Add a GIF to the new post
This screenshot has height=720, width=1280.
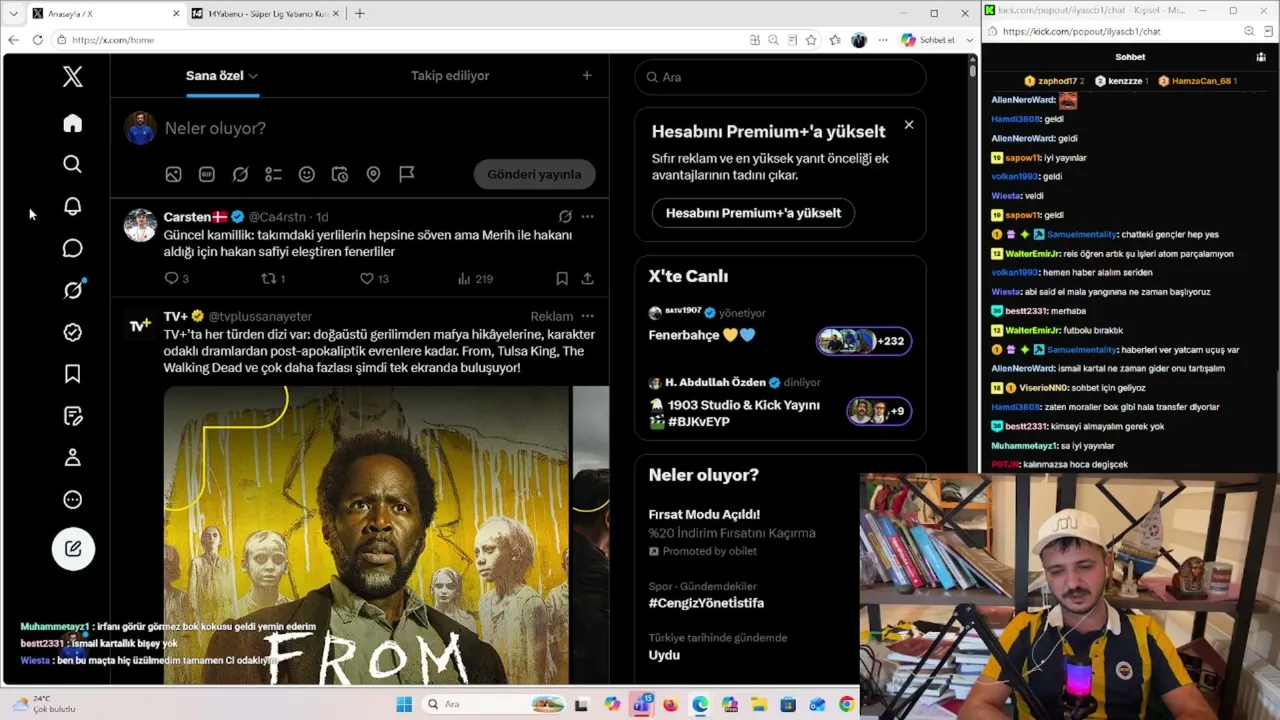pyautogui.click(x=207, y=174)
